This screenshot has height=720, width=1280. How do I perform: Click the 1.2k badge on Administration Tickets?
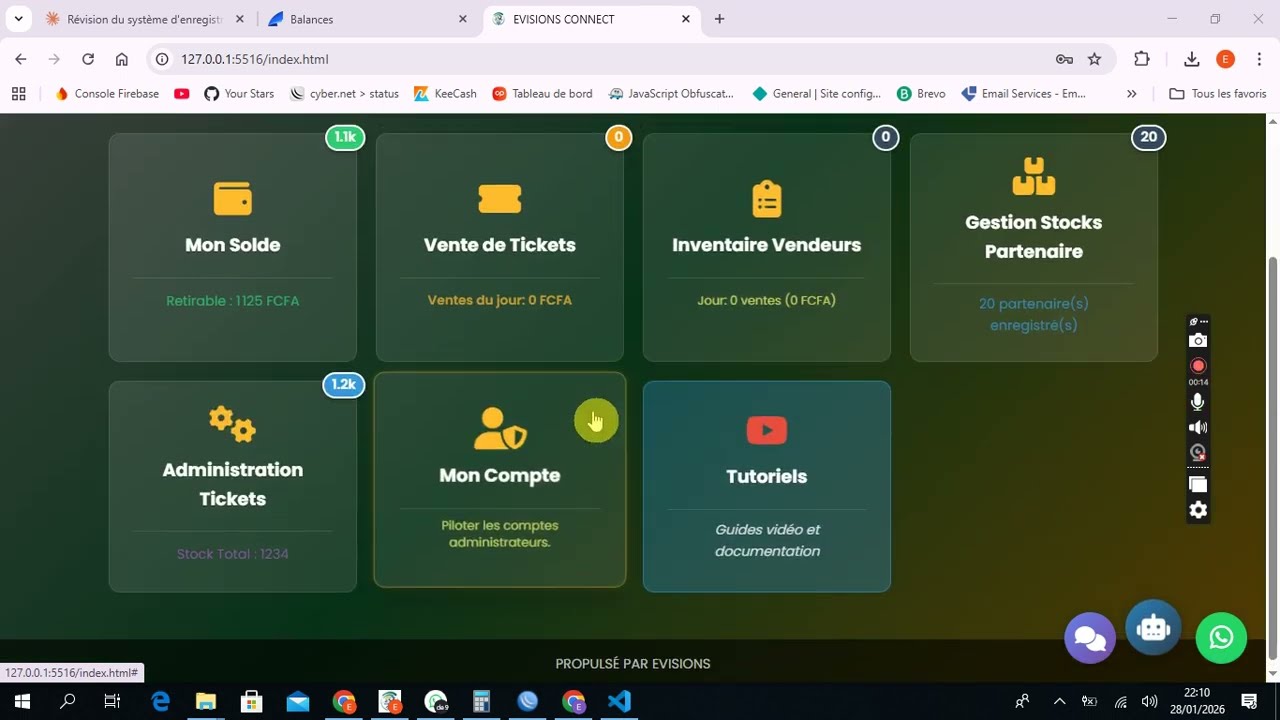[343, 384]
